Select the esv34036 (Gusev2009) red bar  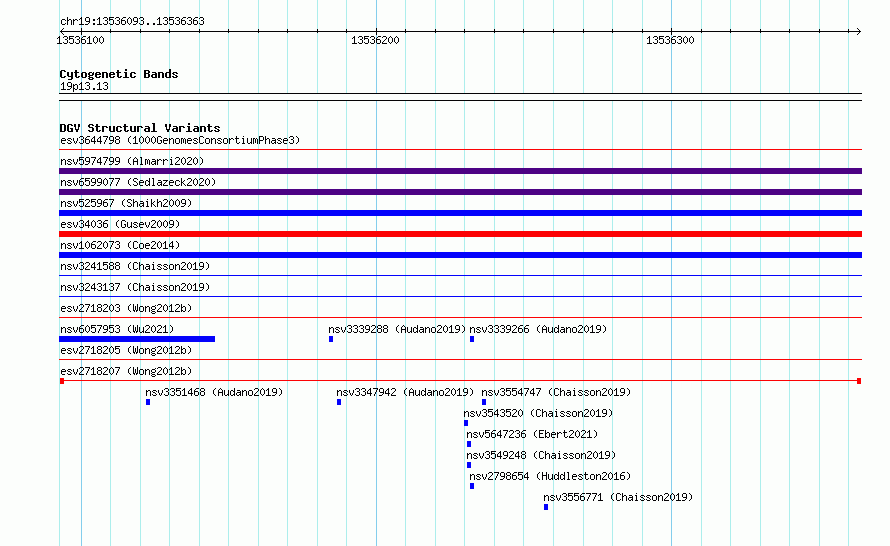coord(460,234)
